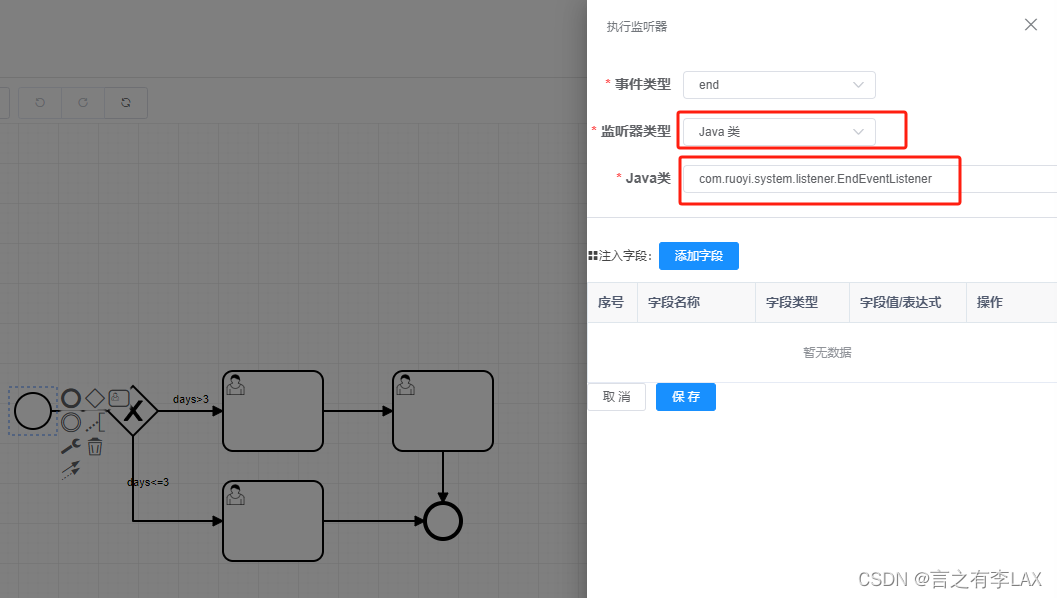Open the 事件类型 dropdown showing end
The height and width of the screenshot is (598, 1057).
click(x=779, y=85)
